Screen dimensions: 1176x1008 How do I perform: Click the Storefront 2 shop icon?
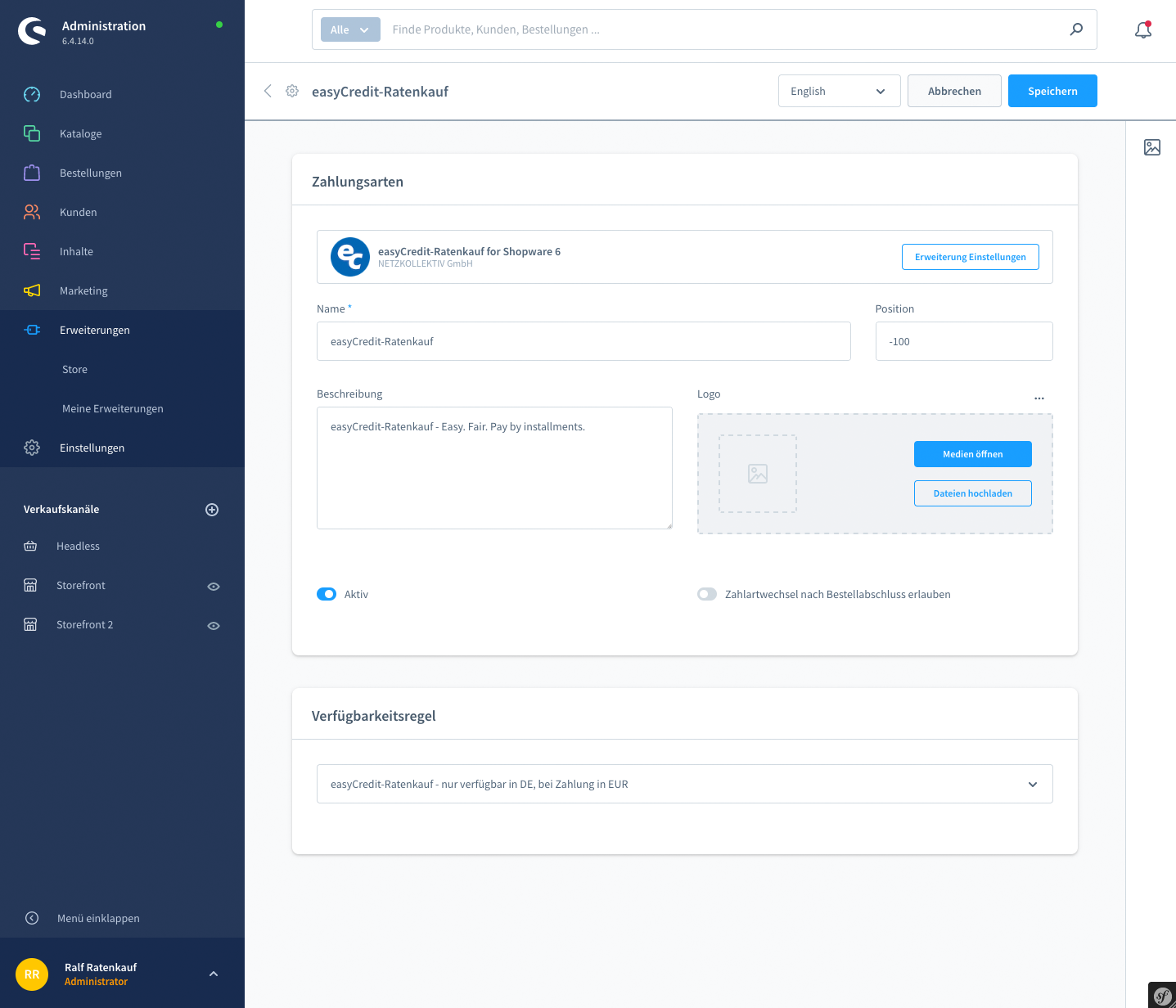pyautogui.click(x=30, y=624)
